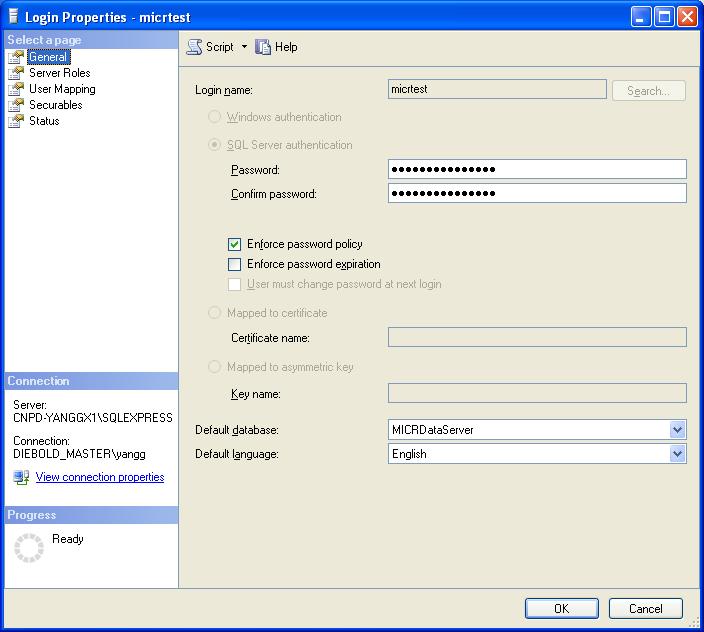
Task: Click the User Mapping page icon
Action: click(15, 89)
